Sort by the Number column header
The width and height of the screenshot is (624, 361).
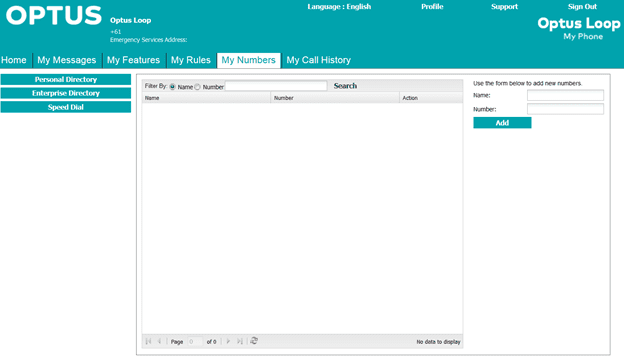pos(335,98)
